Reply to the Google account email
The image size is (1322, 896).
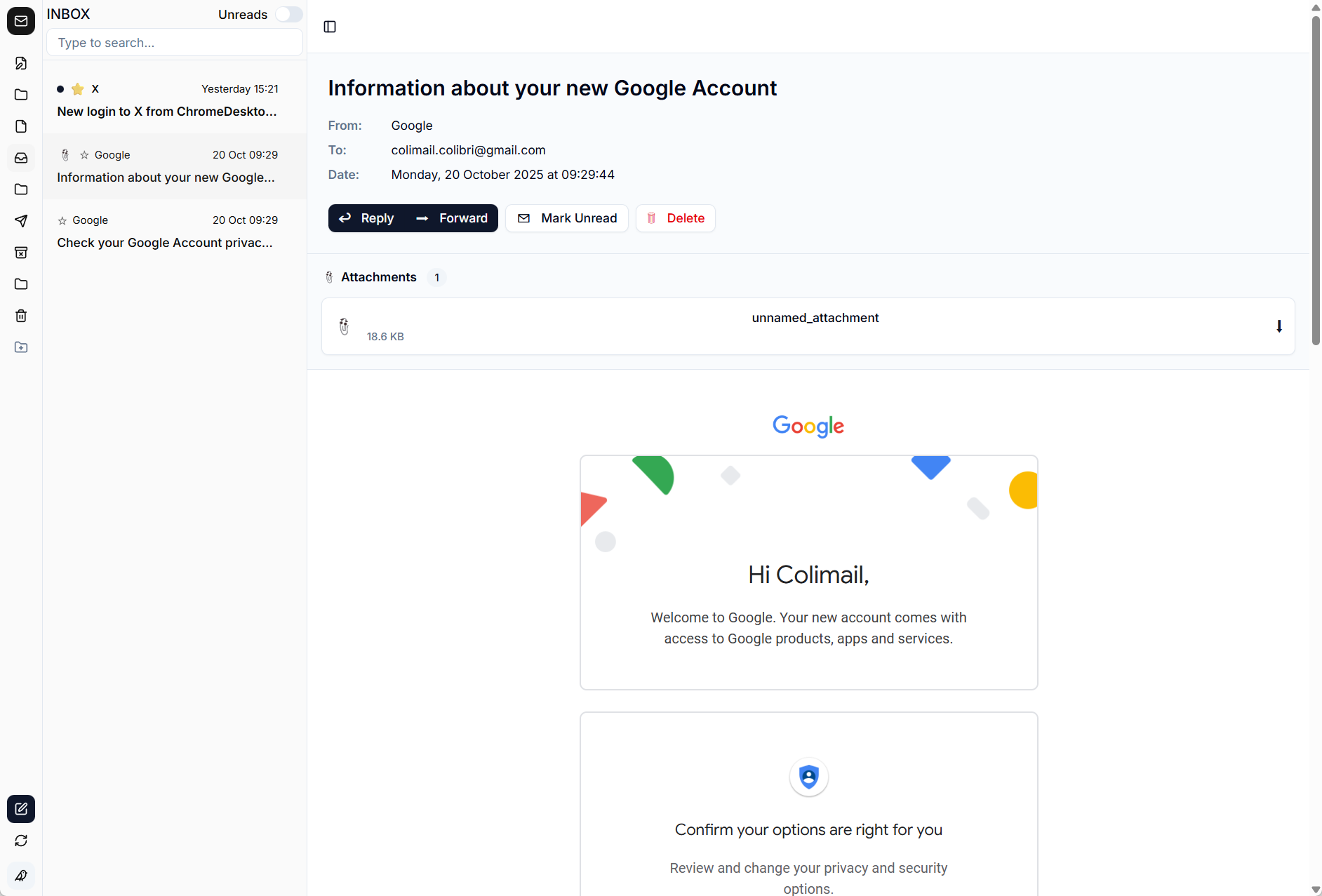[366, 218]
